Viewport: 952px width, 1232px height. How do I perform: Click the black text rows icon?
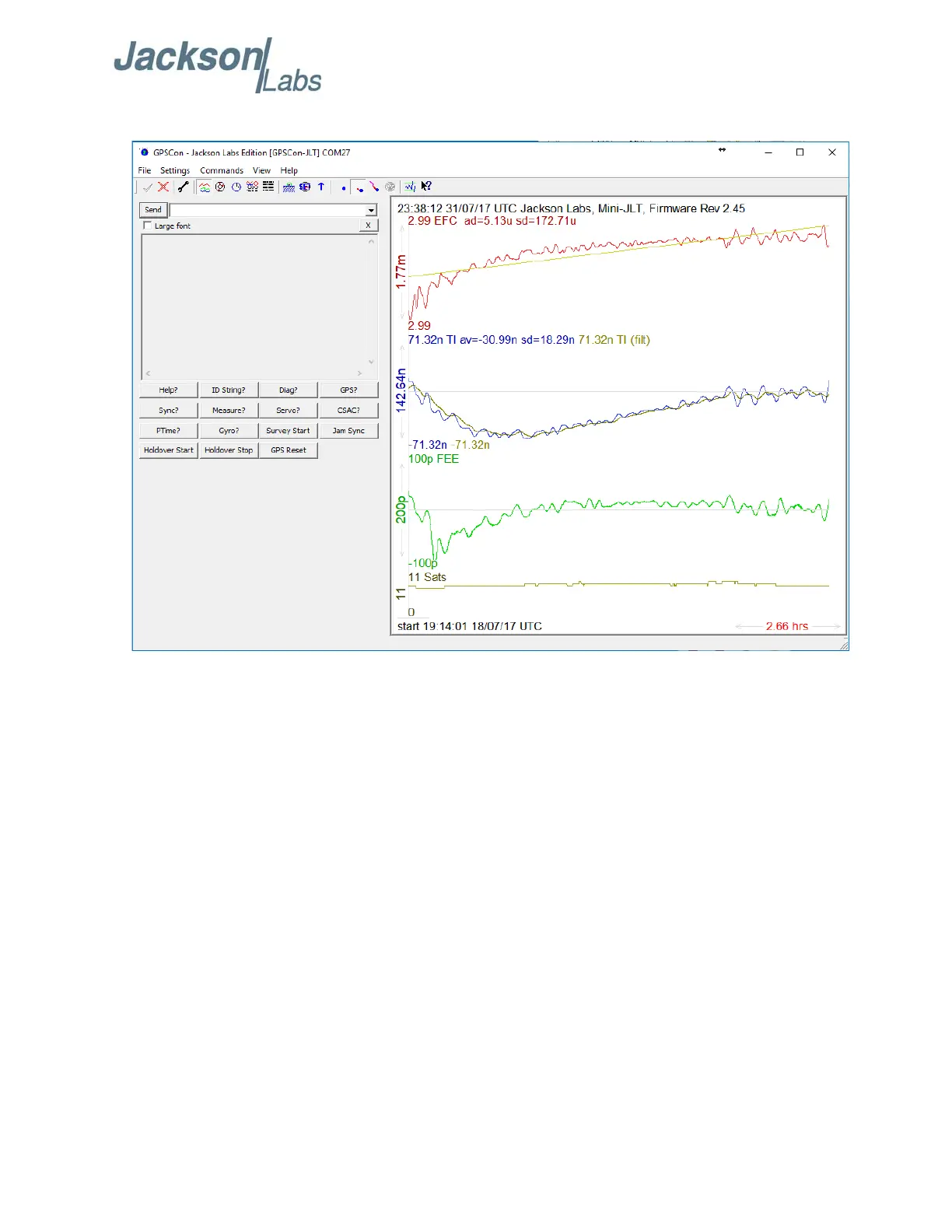pos(268,187)
